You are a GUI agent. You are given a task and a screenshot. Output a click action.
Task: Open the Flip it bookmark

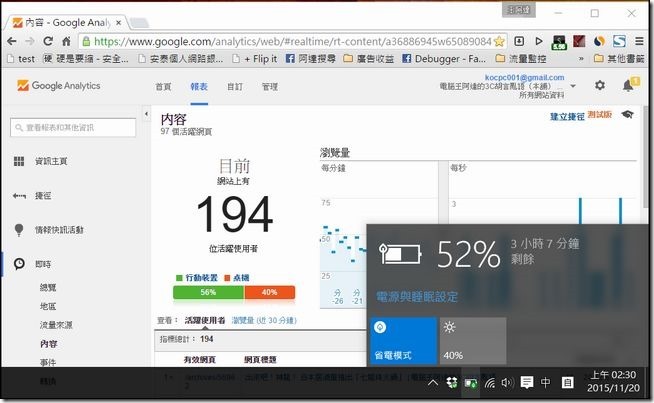[x=255, y=59]
